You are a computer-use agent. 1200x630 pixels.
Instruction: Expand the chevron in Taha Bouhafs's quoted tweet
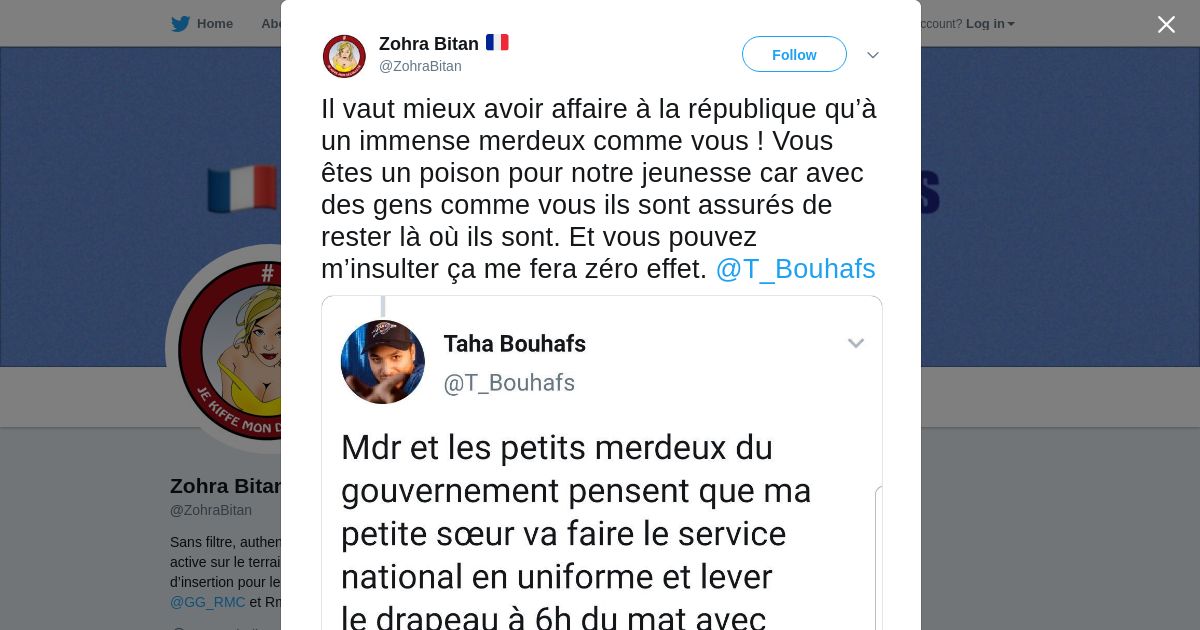tap(856, 344)
